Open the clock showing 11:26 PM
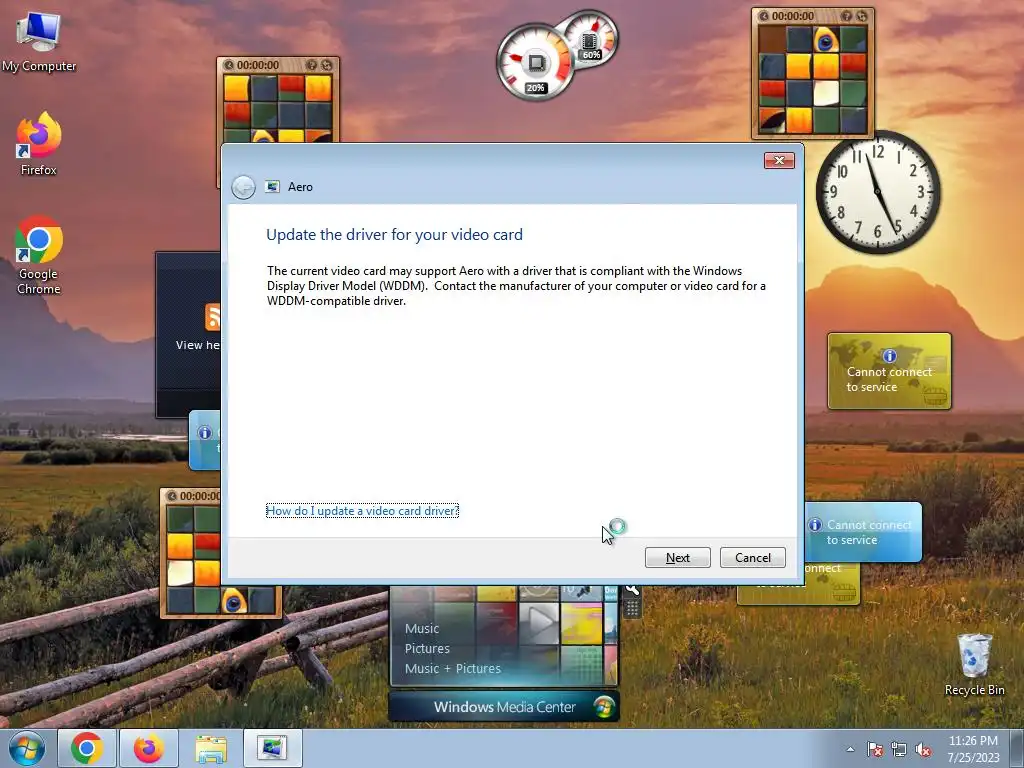 (973, 748)
